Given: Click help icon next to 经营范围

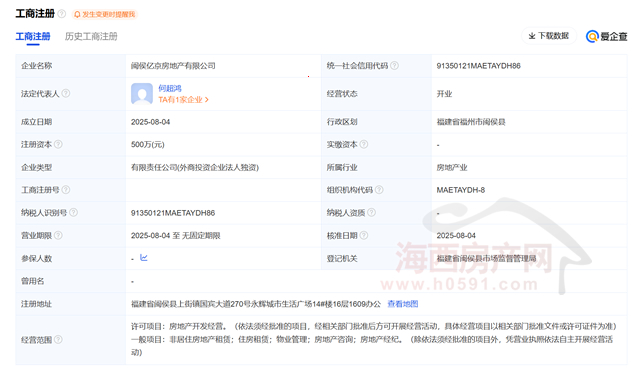Looking at the screenshot, I should 58,339.
